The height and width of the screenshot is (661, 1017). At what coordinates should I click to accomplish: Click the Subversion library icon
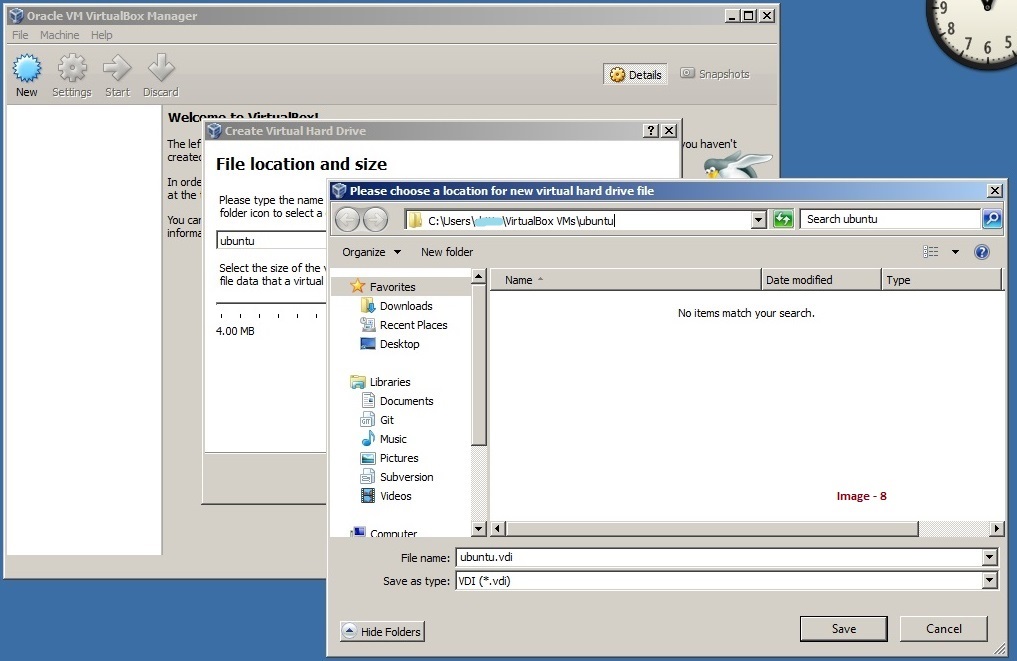point(368,477)
